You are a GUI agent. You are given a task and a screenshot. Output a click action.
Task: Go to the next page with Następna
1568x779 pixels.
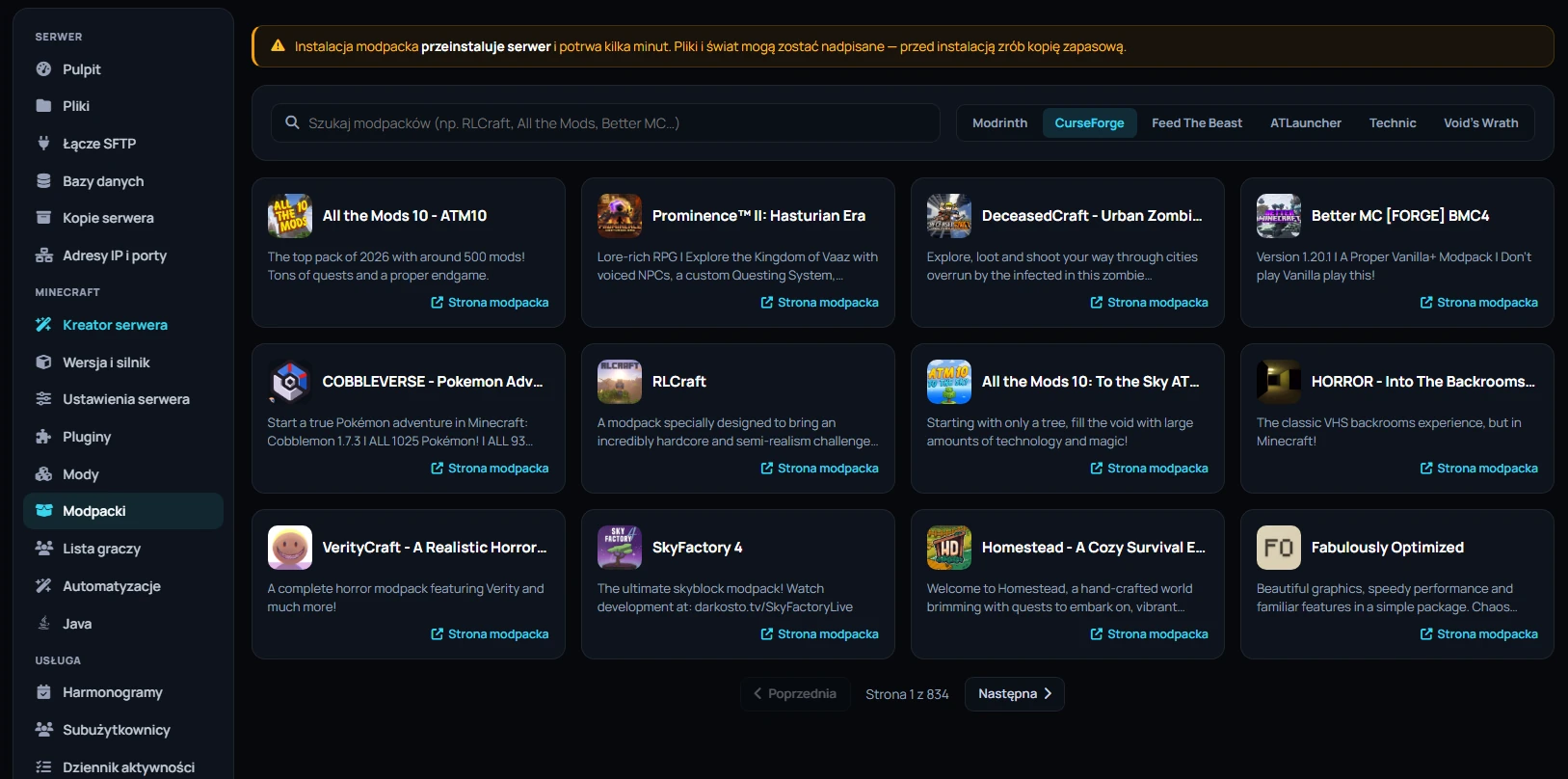point(1015,694)
